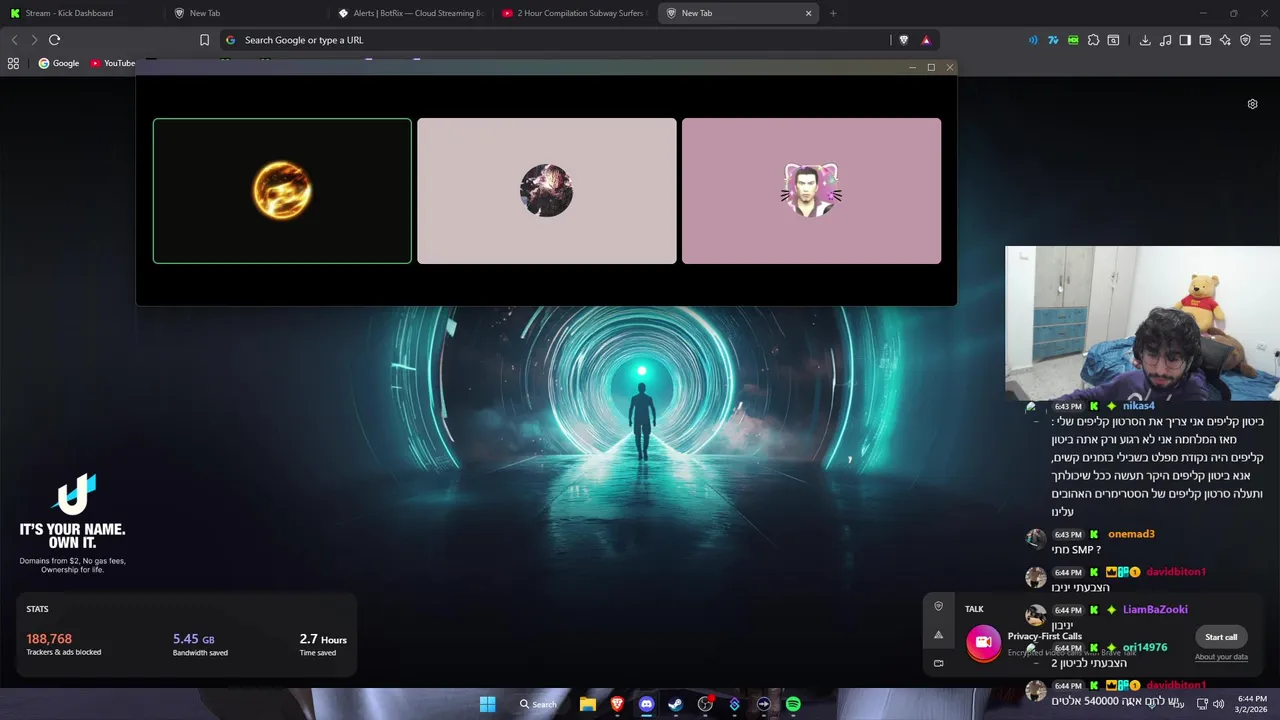Open the 7TV extension icon
The height and width of the screenshot is (720, 1280).
point(1053,40)
